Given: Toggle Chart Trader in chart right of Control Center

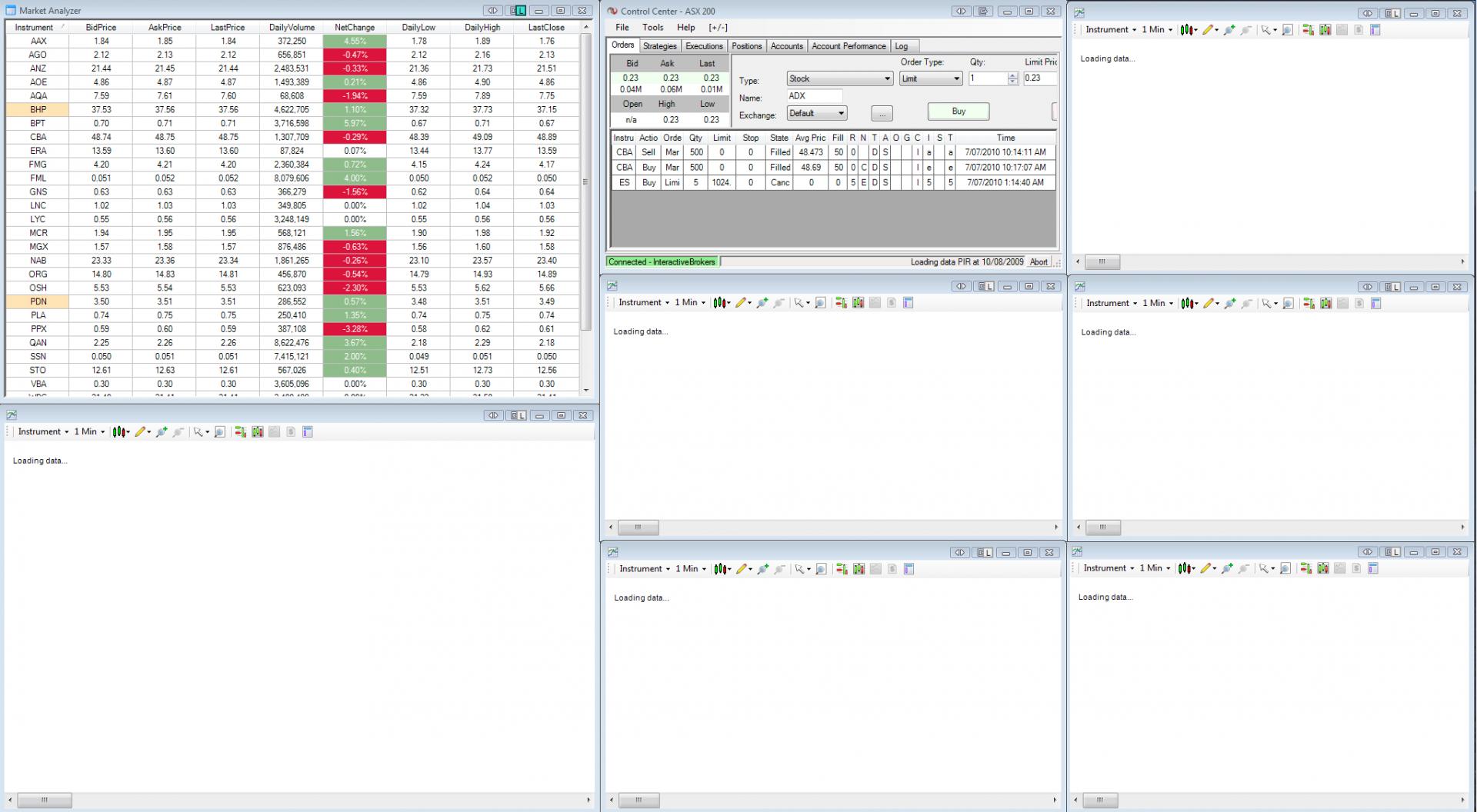Looking at the screenshot, I should pyautogui.click(x=1309, y=30).
